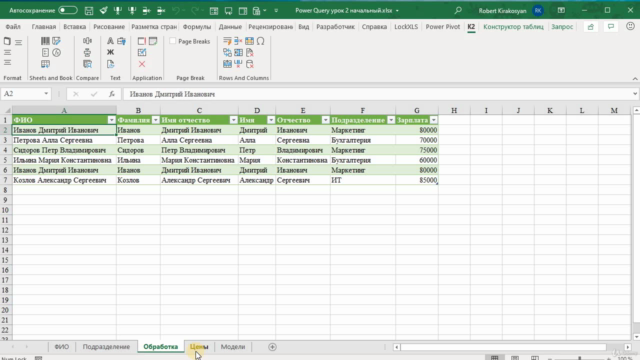Click the insert function fx button
This screenshot has height=360, width=640.
tap(111, 94)
